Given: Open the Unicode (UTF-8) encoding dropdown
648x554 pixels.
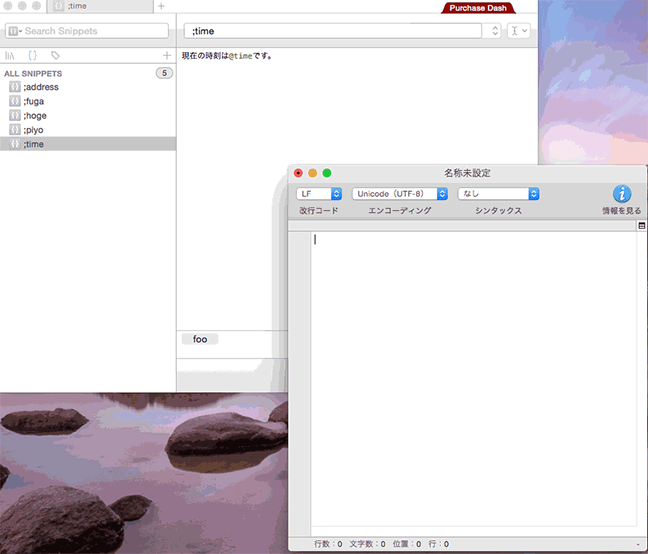Looking at the screenshot, I should tap(399, 193).
